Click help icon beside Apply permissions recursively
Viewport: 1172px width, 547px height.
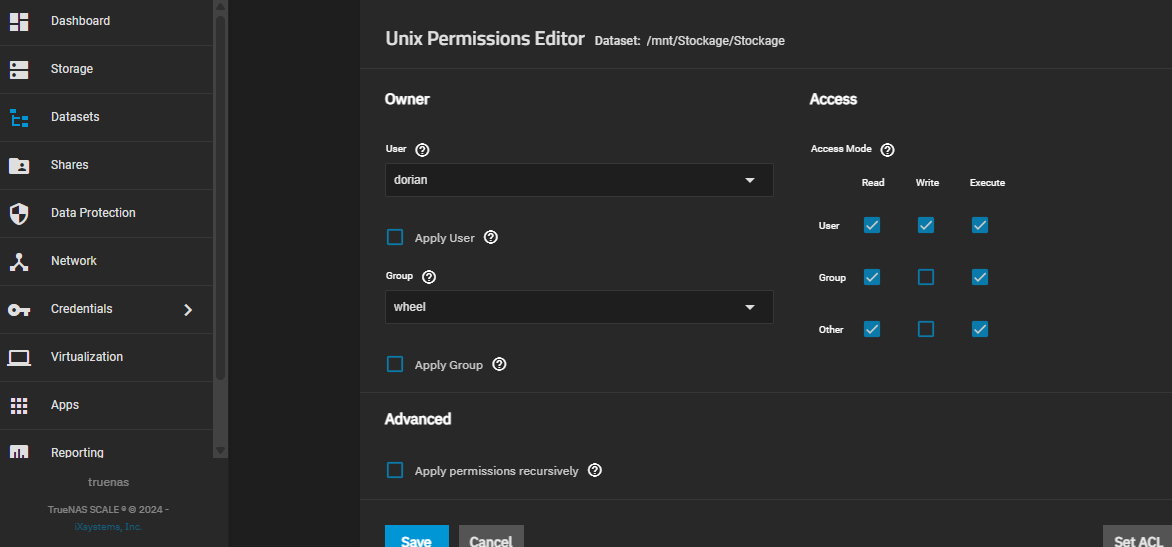pos(595,470)
